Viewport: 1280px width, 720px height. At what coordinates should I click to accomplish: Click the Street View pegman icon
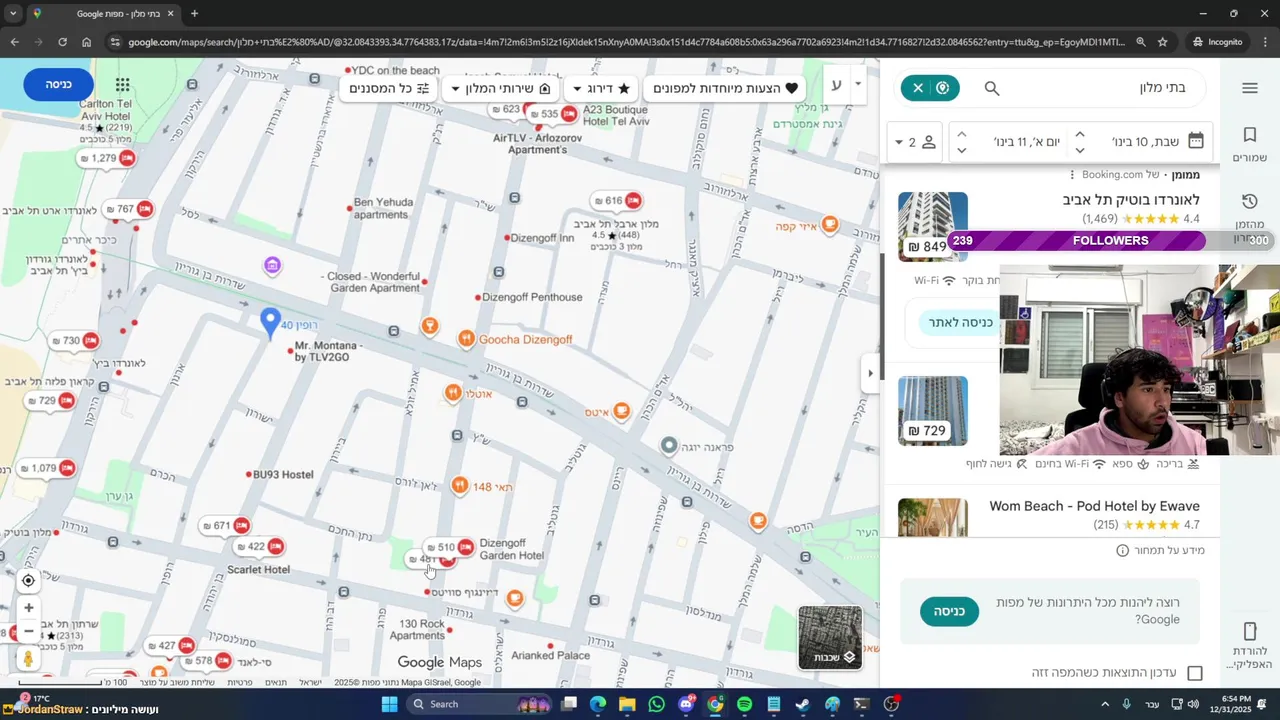click(28, 659)
